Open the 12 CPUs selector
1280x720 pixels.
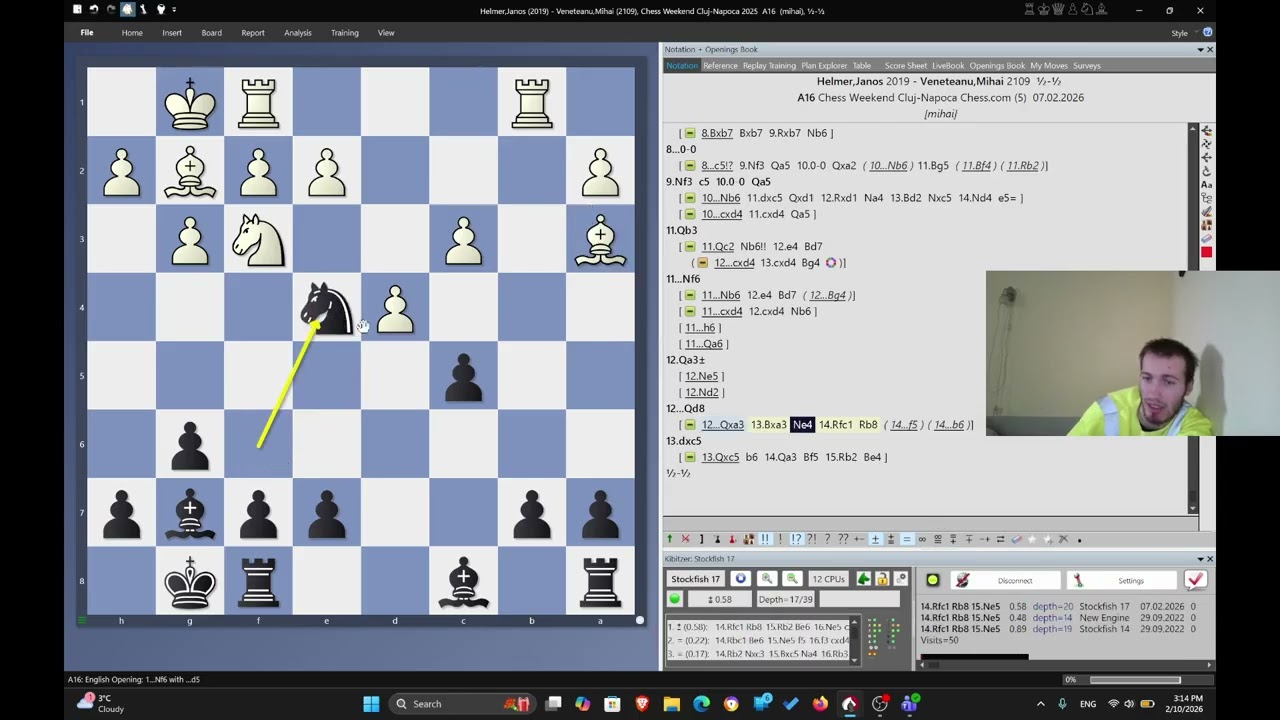point(828,579)
